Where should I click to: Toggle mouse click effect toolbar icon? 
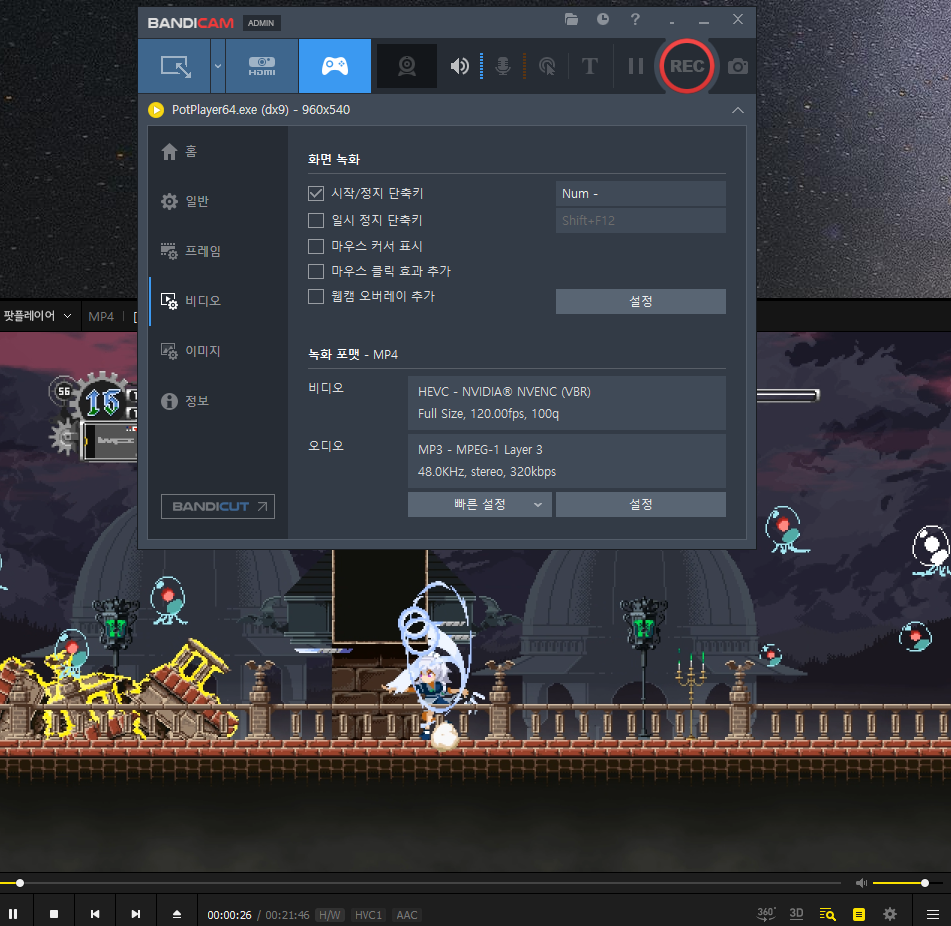pos(547,66)
